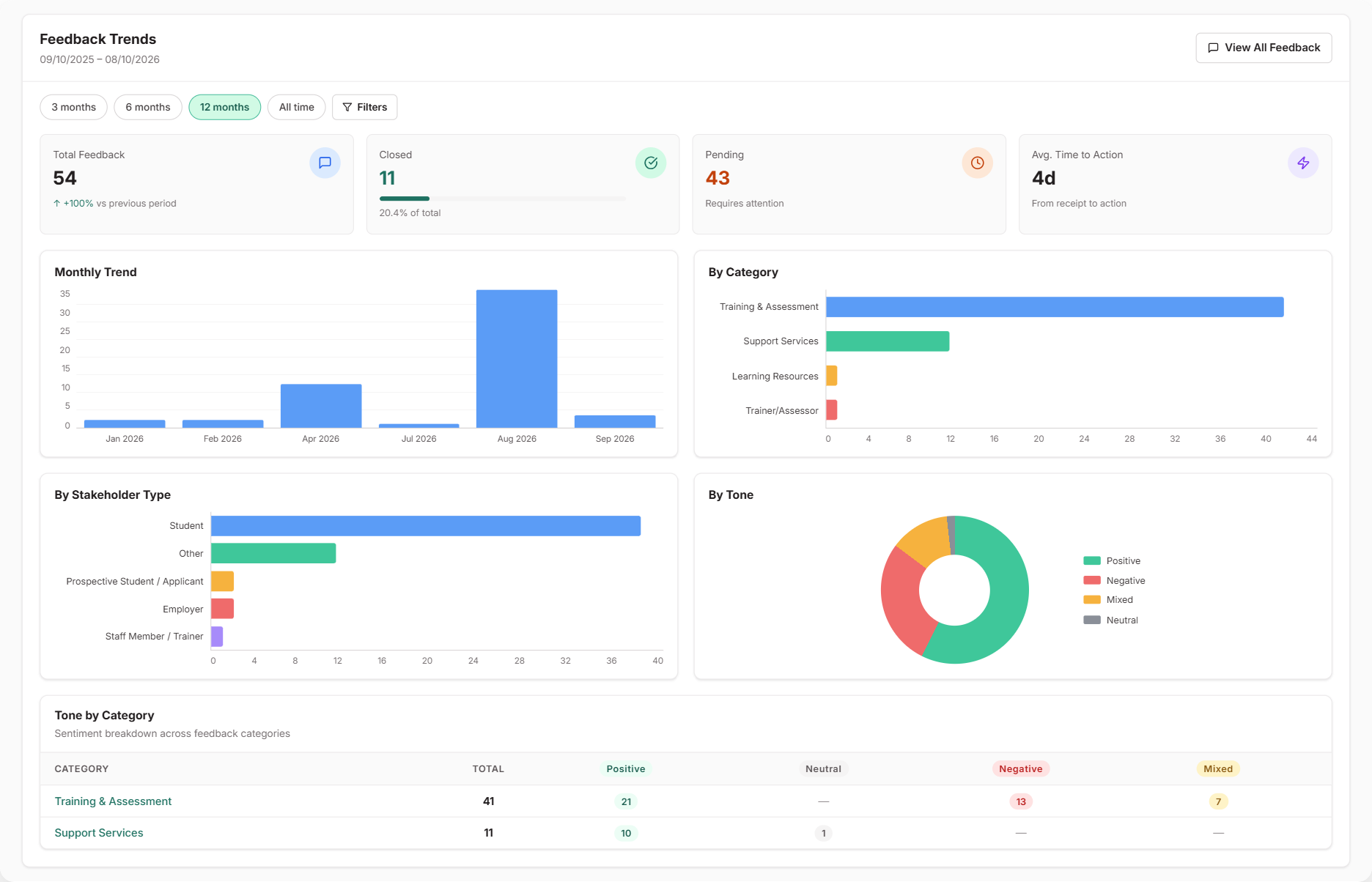Click the Staff Member / Trainer bar
This screenshot has width=1372, height=882.
(x=217, y=637)
